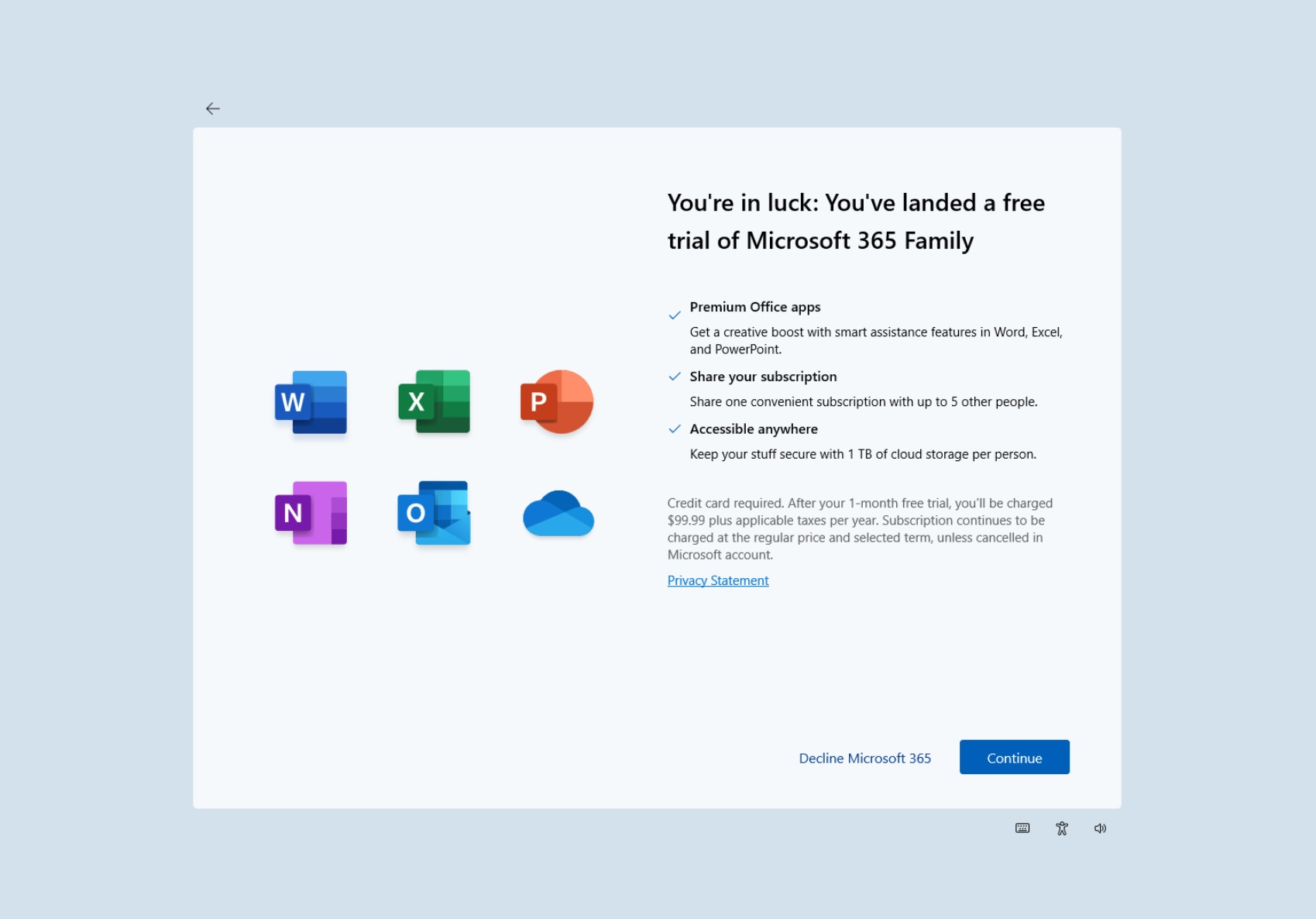Click the Continue button
This screenshot has height=919, width=1316.
point(1015,757)
